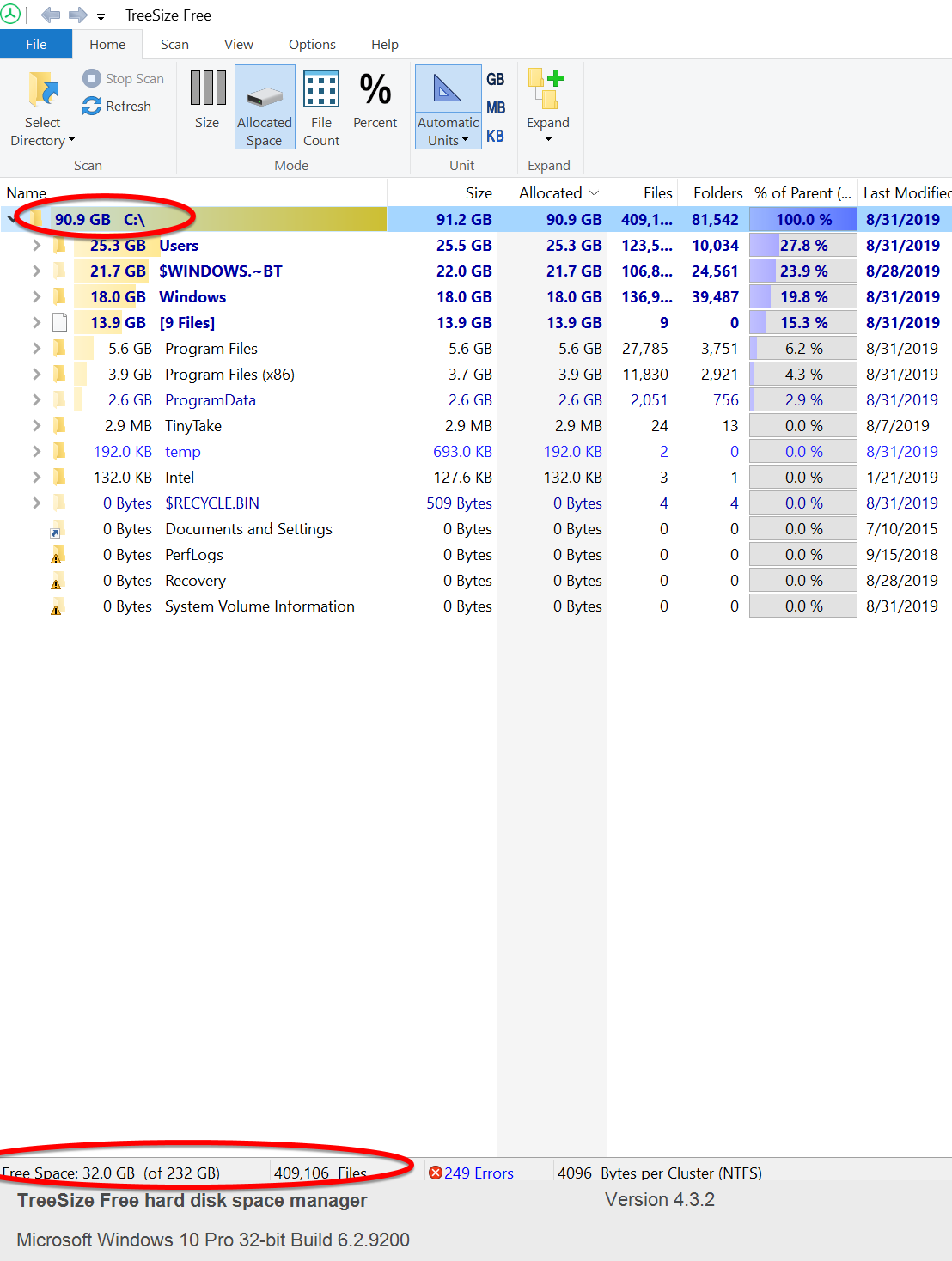Open the Help tab
The width and height of the screenshot is (952, 1261).
point(385,45)
